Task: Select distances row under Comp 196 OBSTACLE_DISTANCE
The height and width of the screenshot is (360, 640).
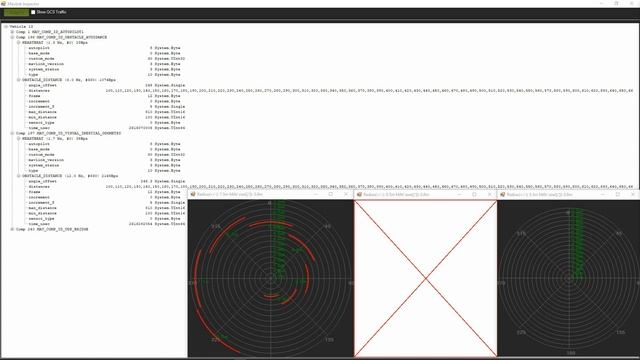Action: pyautogui.click(x=331, y=91)
